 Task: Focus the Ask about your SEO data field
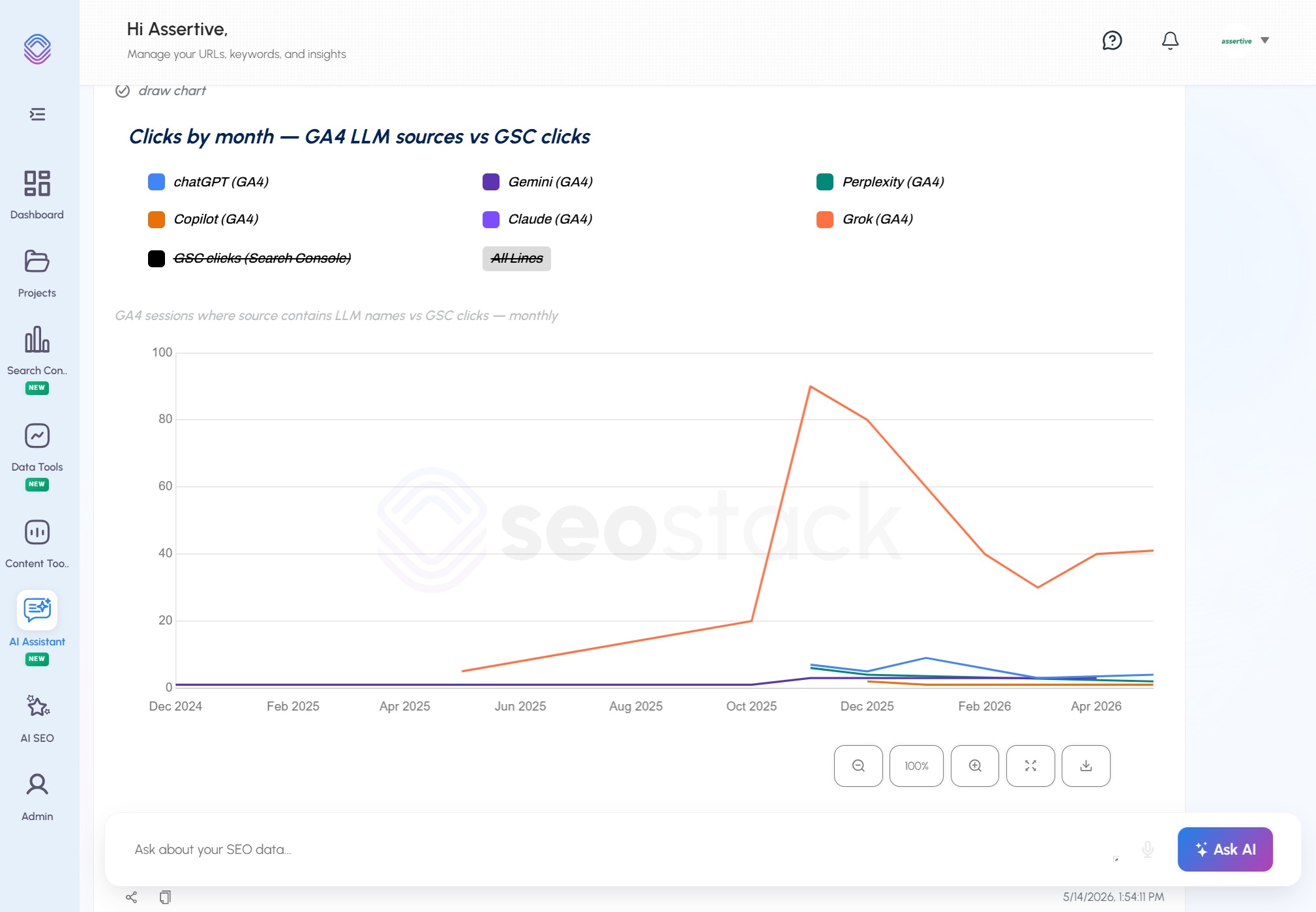coord(620,849)
